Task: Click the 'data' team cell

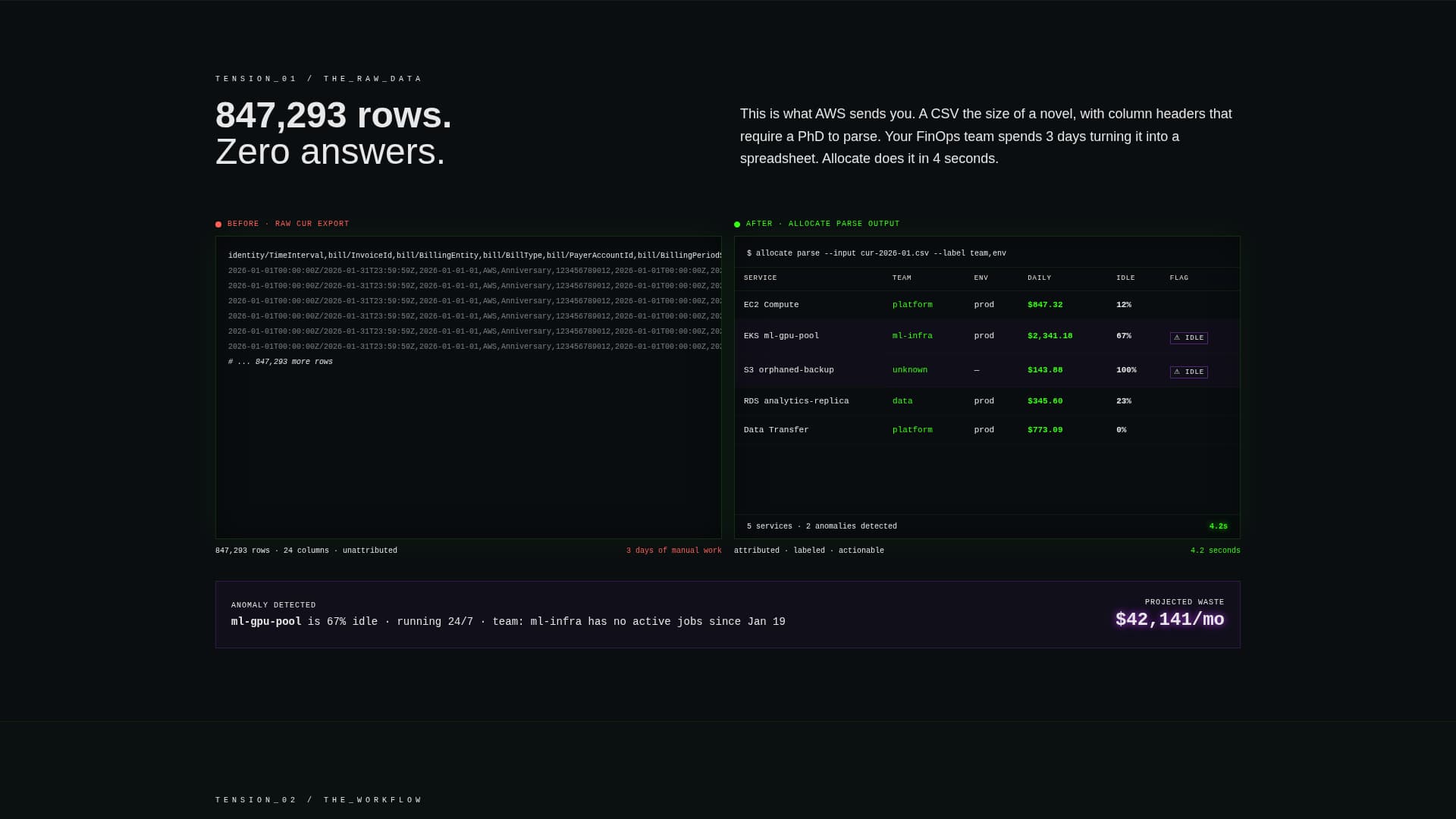Action: 902,401
